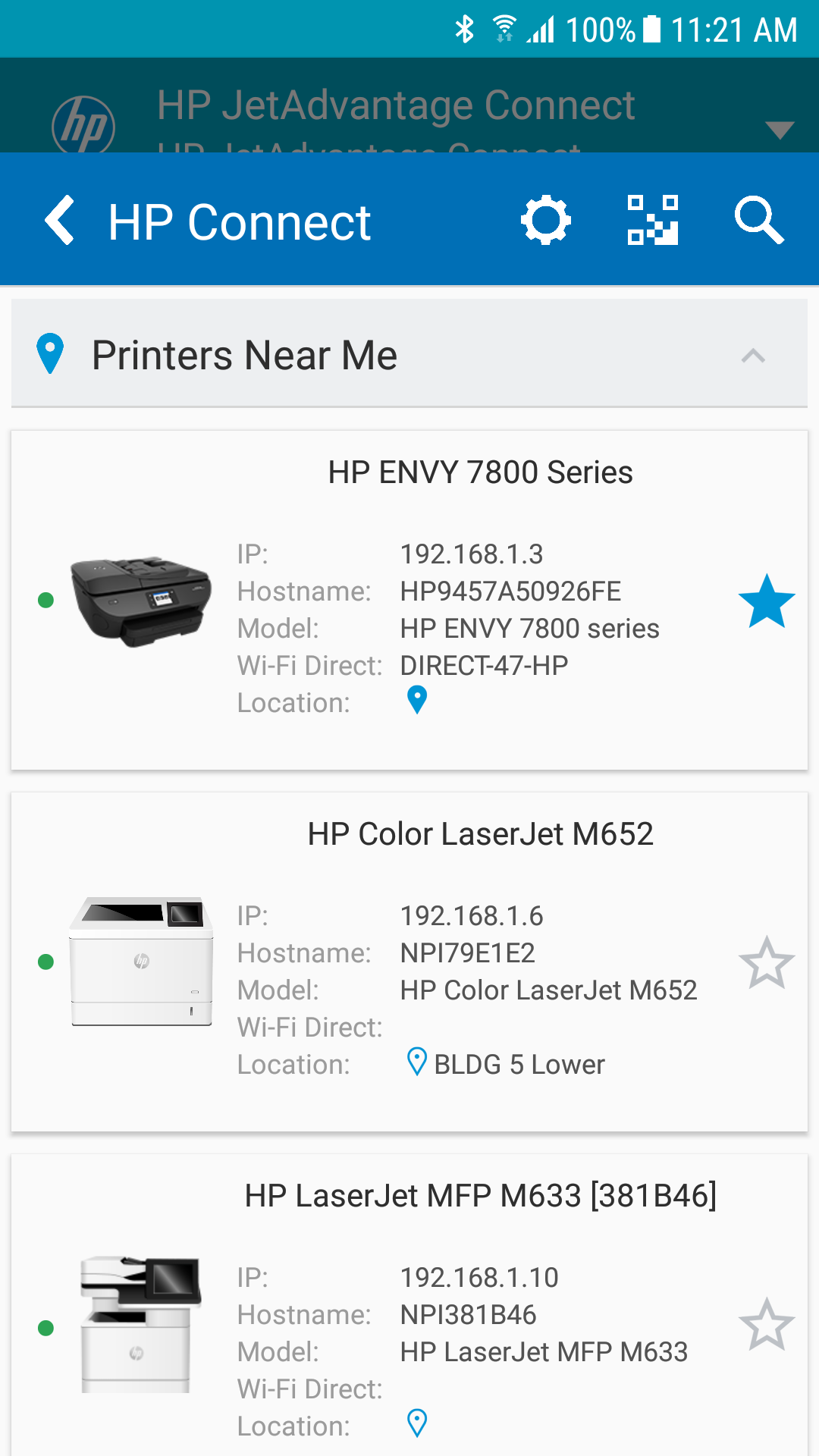This screenshot has width=819, height=1456.
Task: Unfavorite the HP ENVY 7800 Series printer
Action: [767, 601]
